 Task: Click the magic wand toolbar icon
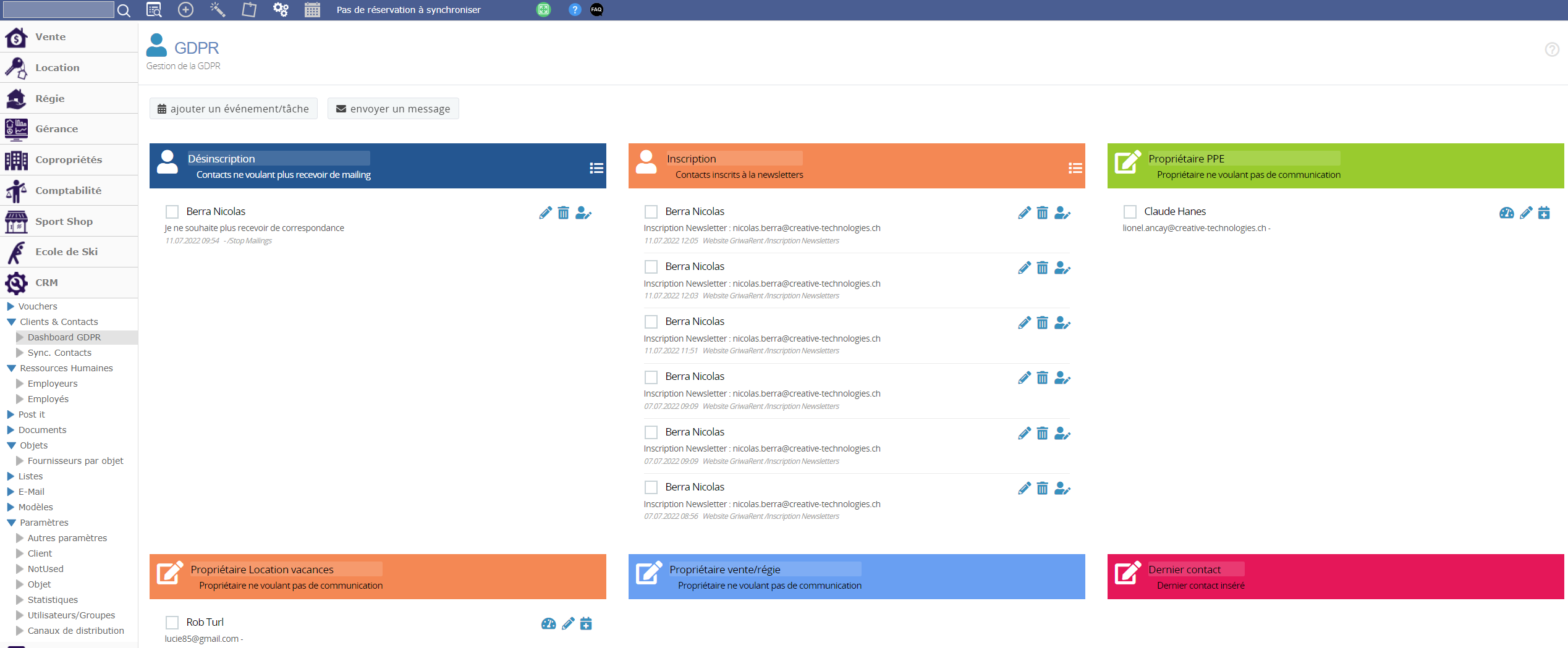pos(218,10)
